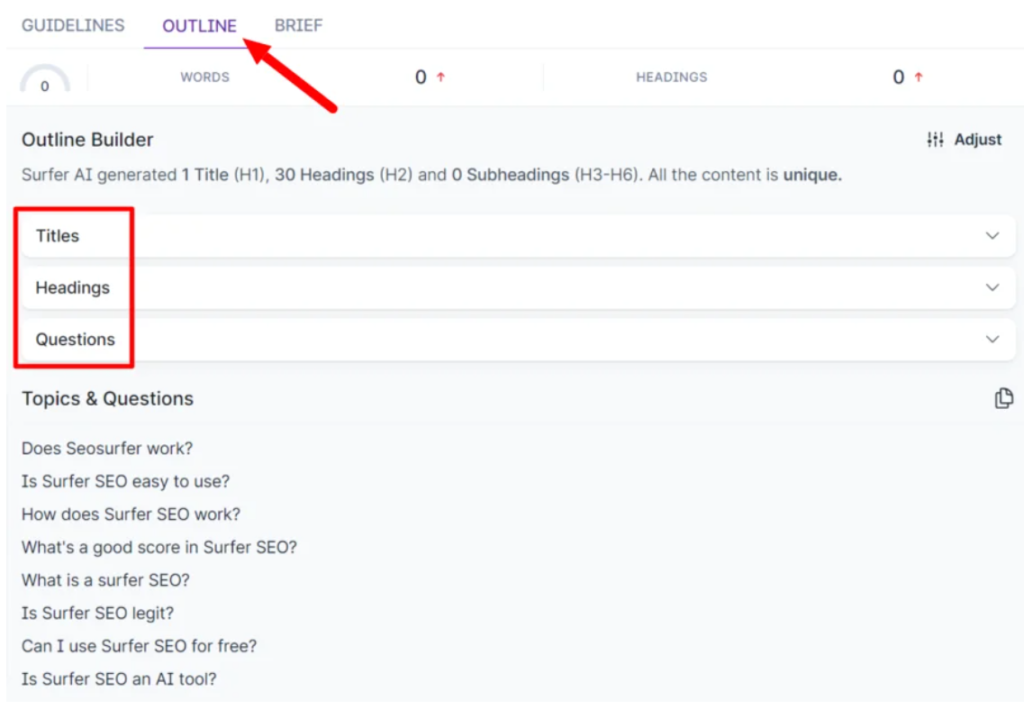Select 'How does Surfer SEO work?'
1024x719 pixels.
click(131, 514)
